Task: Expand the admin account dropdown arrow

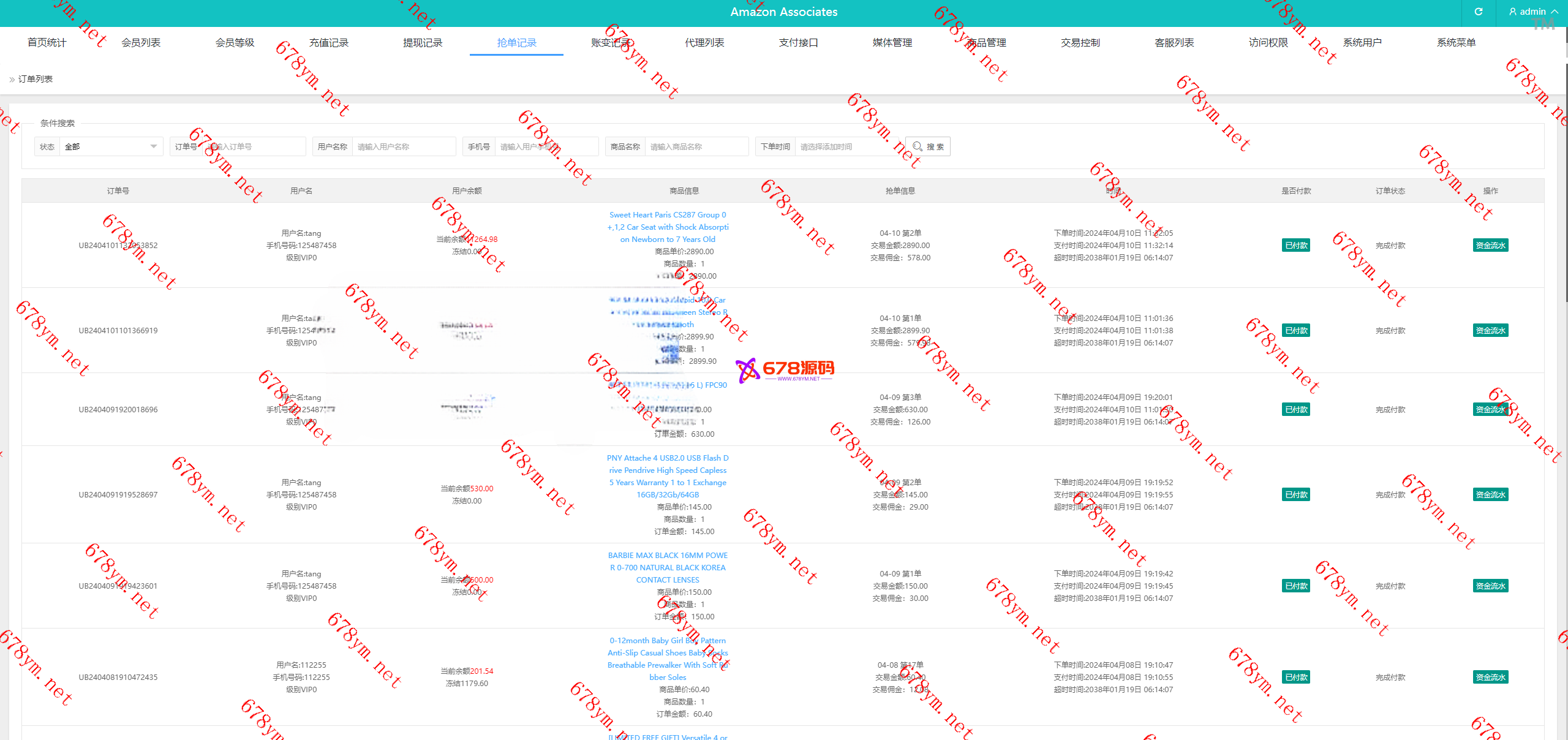Action: [1555, 12]
